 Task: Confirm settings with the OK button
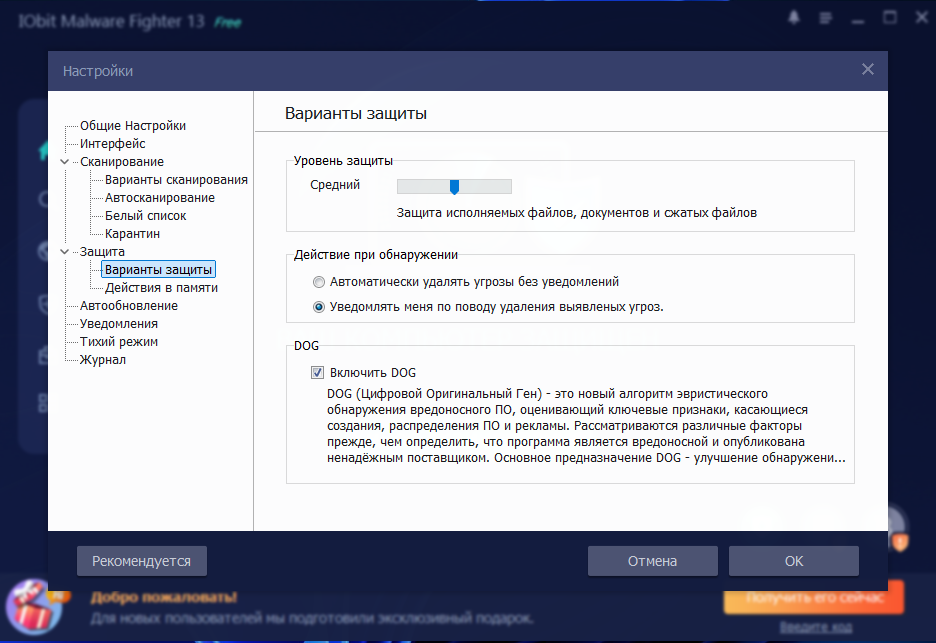tap(793, 561)
